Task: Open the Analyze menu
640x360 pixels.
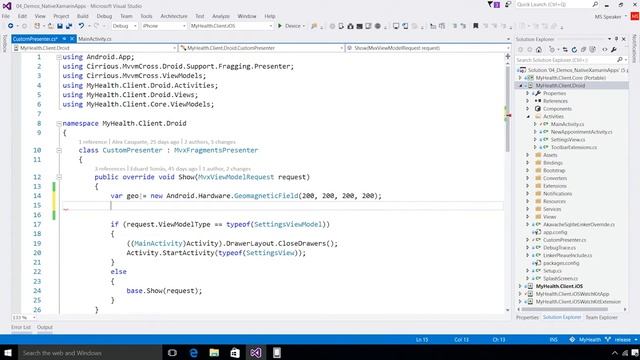Action: [x=221, y=16]
